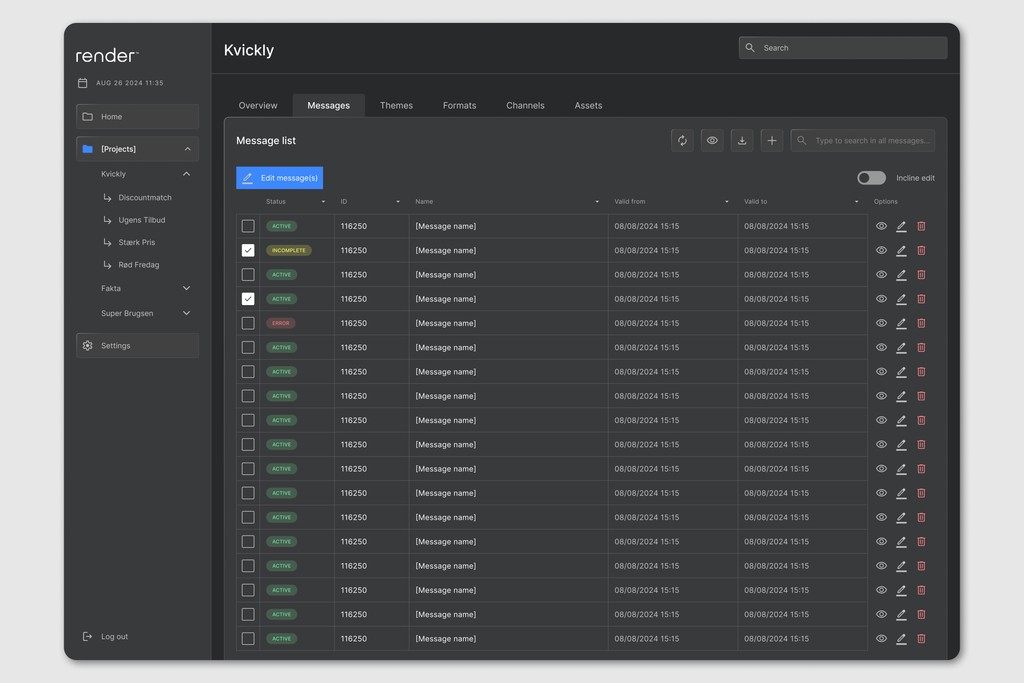This screenshot has height=683, width=1024.
Task: Check the ERROR row checkbox
Action: tap(248, 323)
